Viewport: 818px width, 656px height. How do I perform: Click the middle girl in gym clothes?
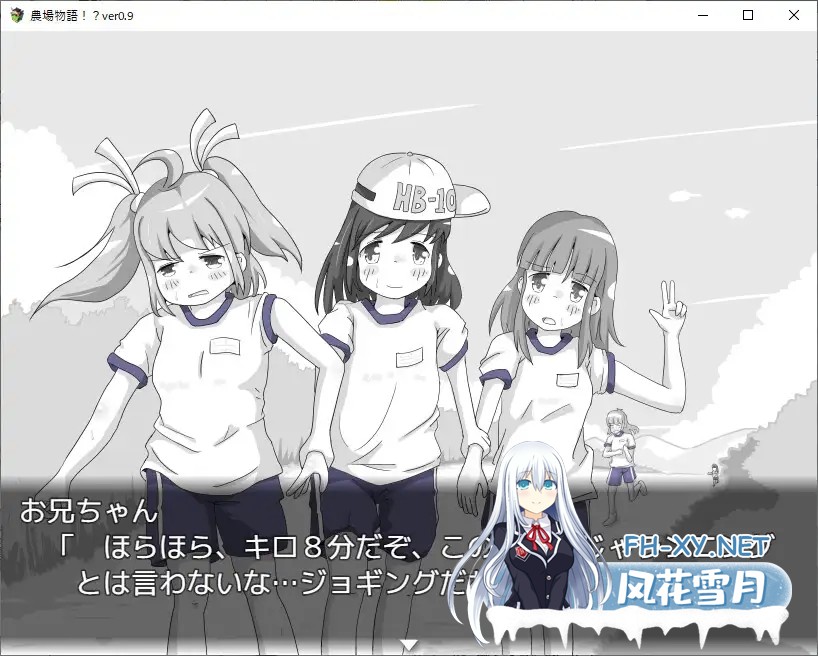tap(390, 350)
